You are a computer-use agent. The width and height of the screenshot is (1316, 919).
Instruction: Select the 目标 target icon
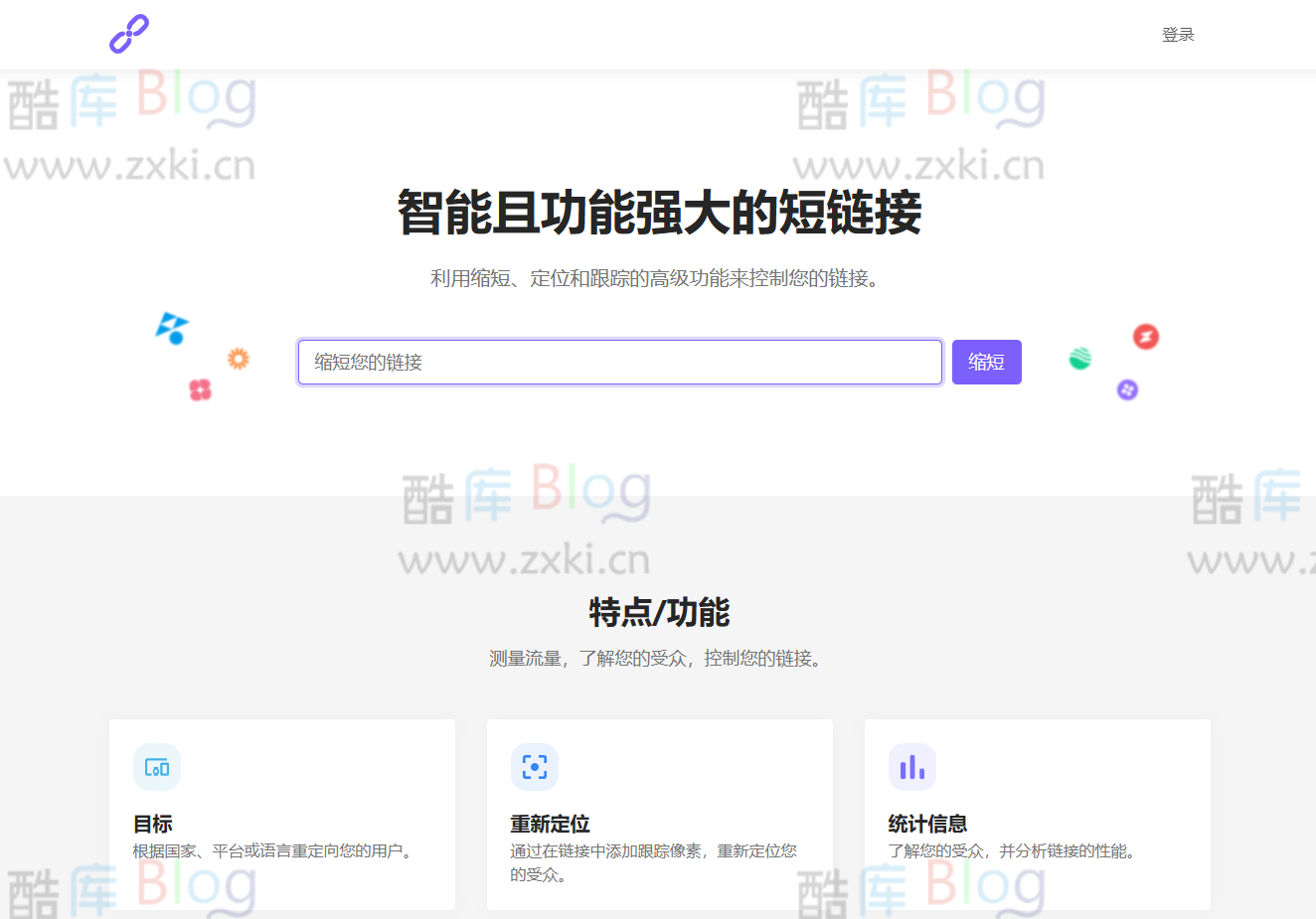(x=156, y=767)
